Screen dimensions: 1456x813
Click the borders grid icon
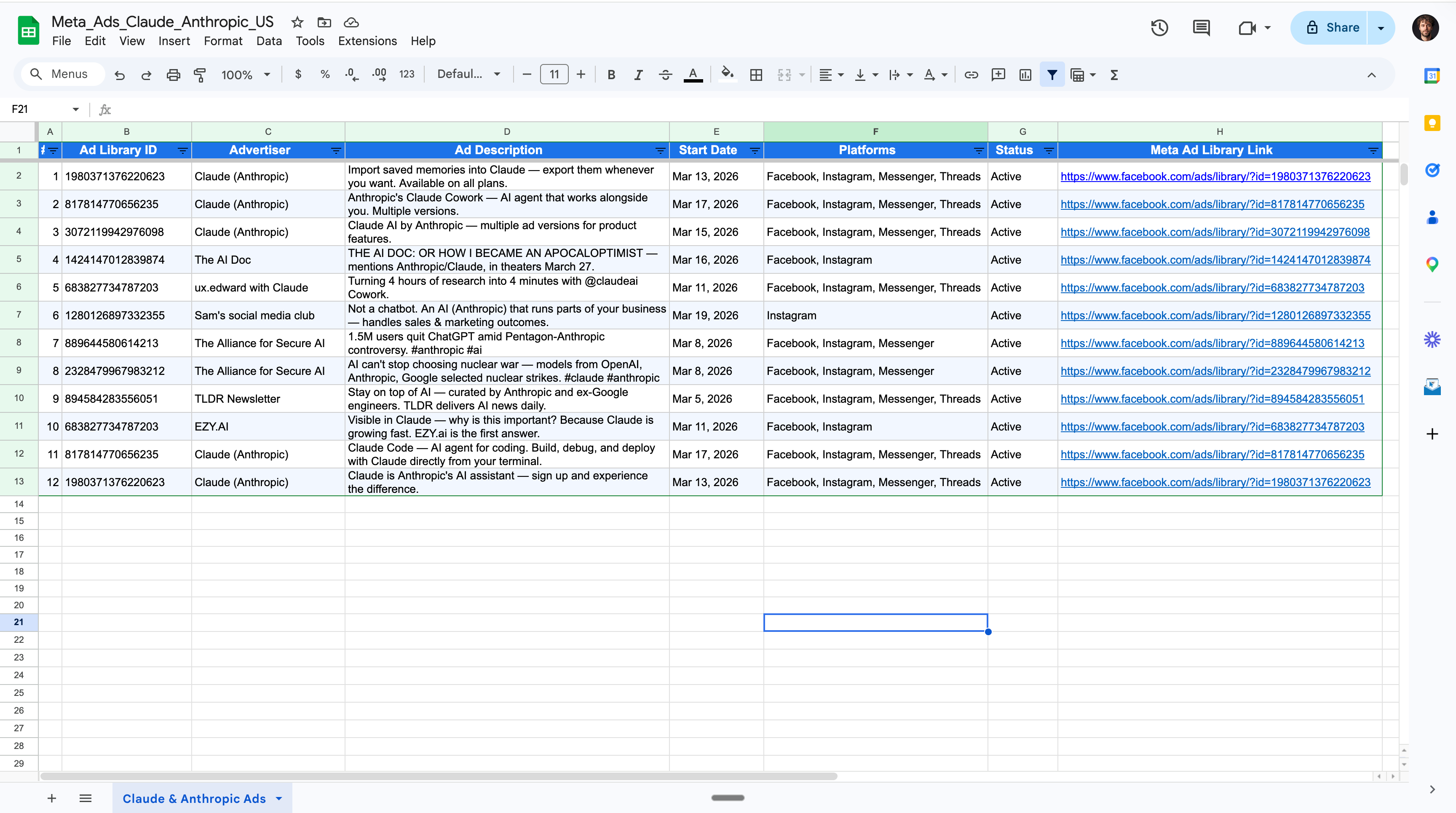[756, 75]
